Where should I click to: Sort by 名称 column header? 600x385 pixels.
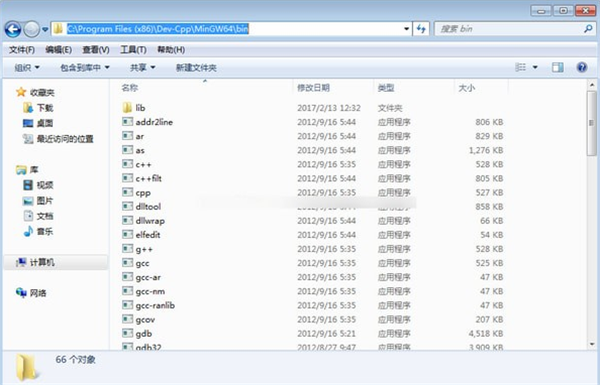coord(129,88)
